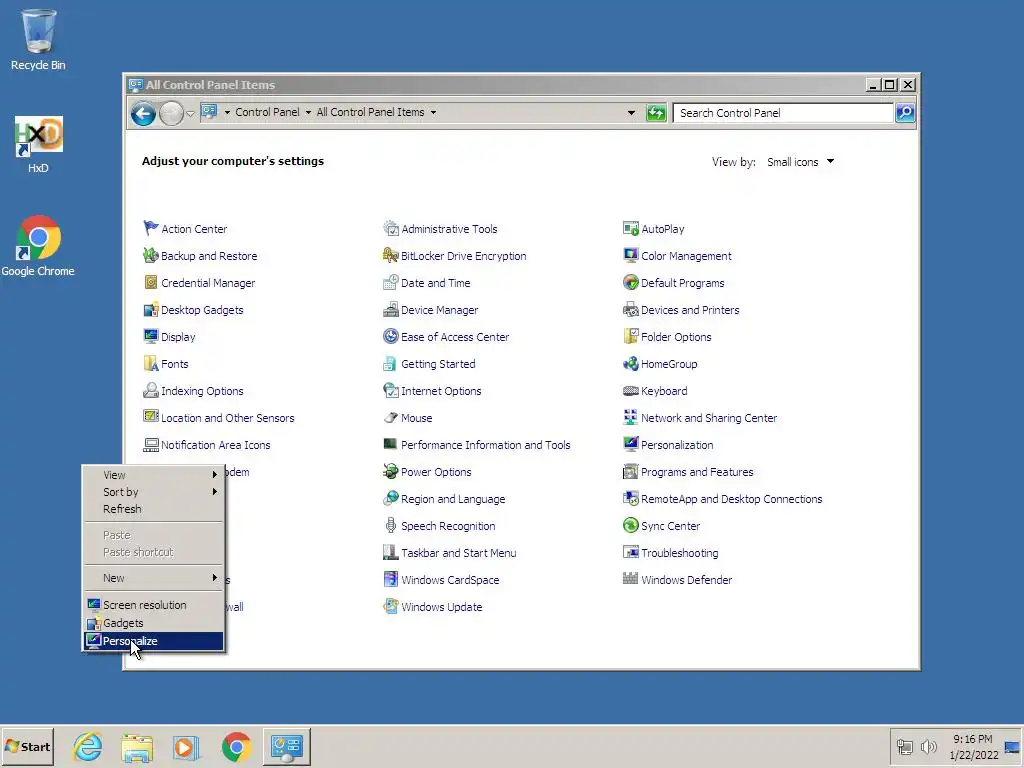
Task: Launch Desktop Gadgets icon
Action: point(151,310)
